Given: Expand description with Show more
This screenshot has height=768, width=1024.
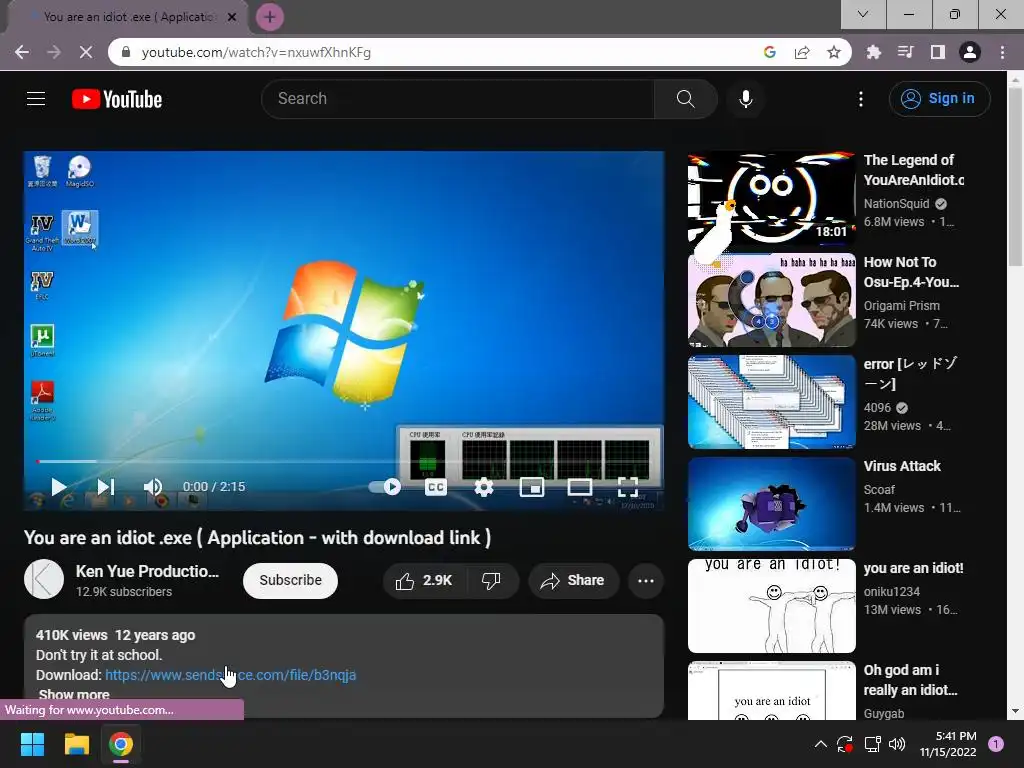Looking at the screenshot, I should tap(74, 695).
